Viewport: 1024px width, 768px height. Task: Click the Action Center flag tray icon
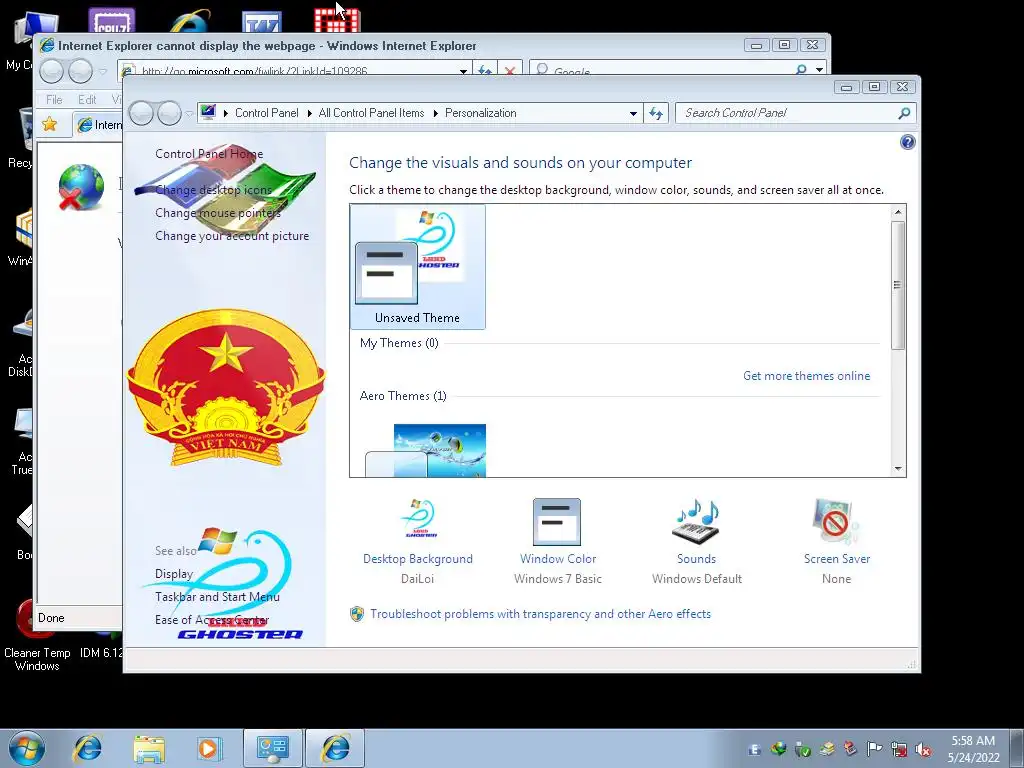coord(874,749)
